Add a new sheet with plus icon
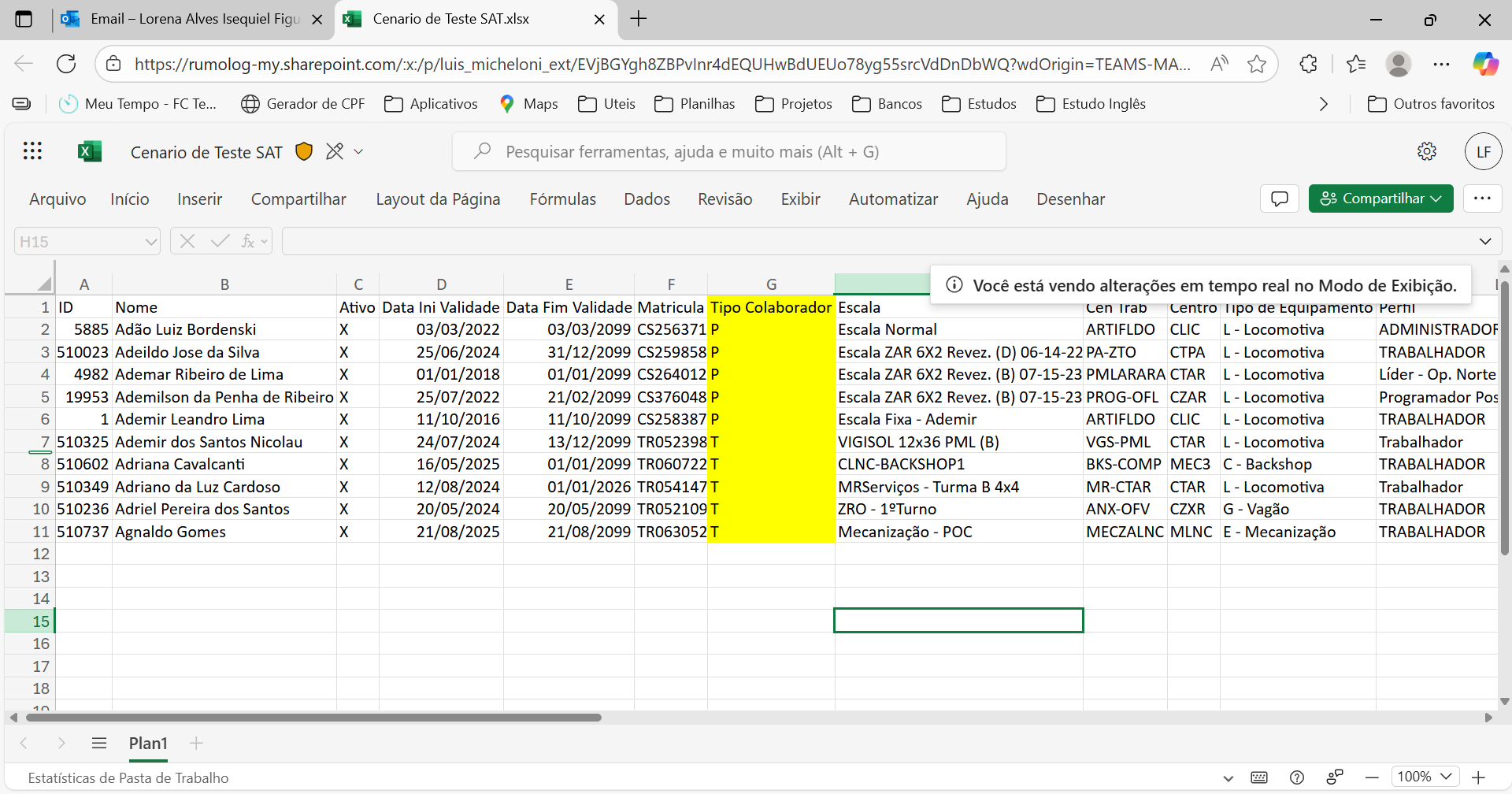The width and height of the screenshot is (1512, 794). 197,743
